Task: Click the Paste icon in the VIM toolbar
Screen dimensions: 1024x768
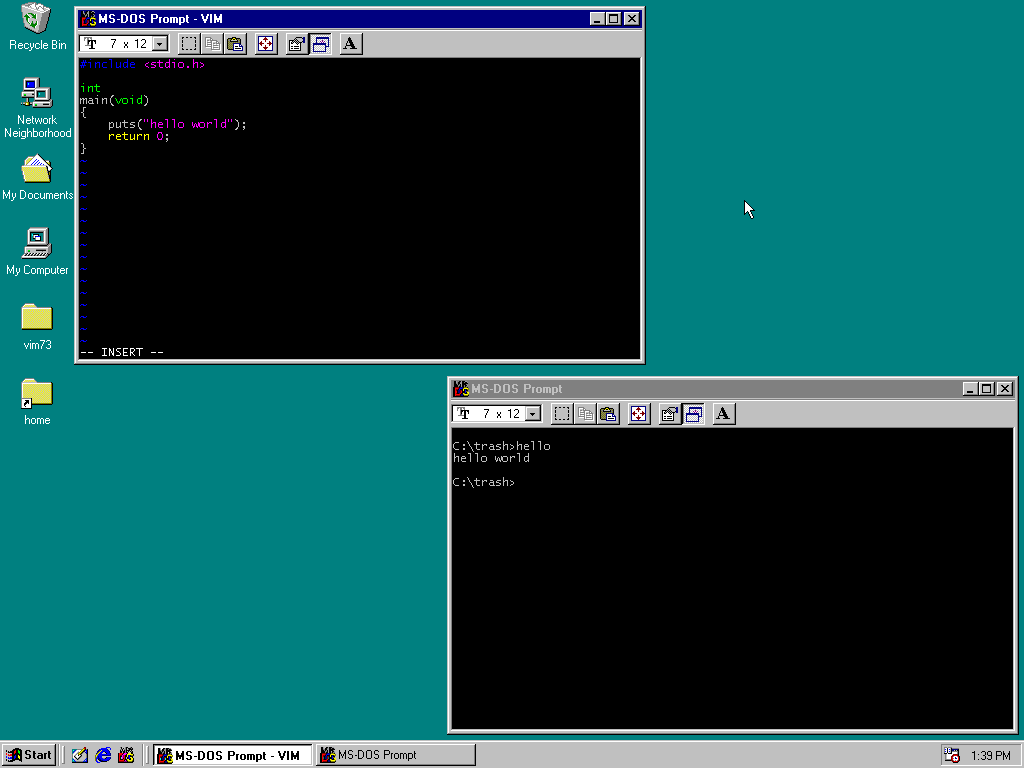Action: [234, 43]
